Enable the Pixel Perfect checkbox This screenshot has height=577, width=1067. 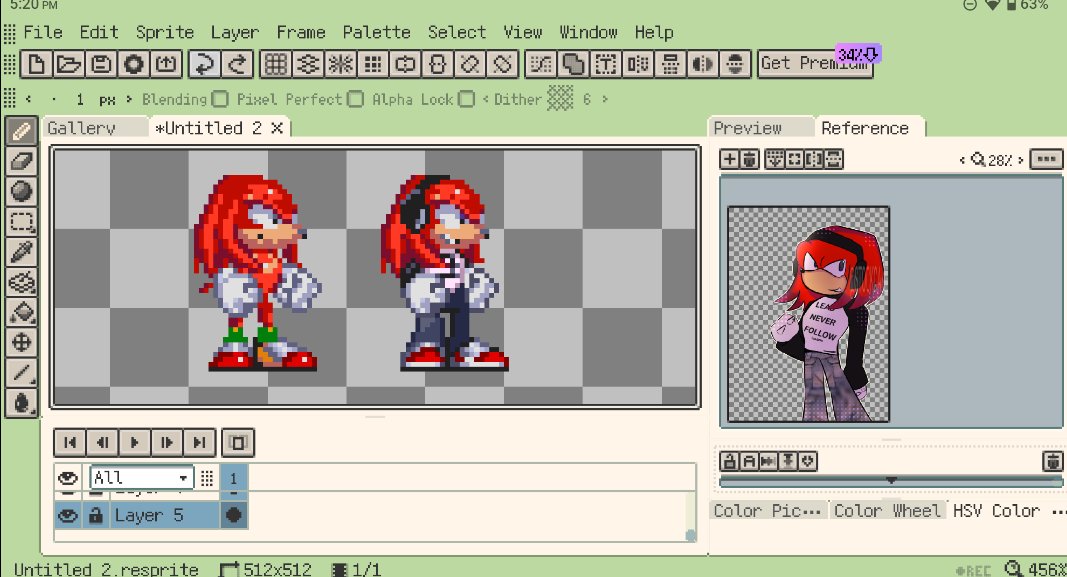point(355,99)
